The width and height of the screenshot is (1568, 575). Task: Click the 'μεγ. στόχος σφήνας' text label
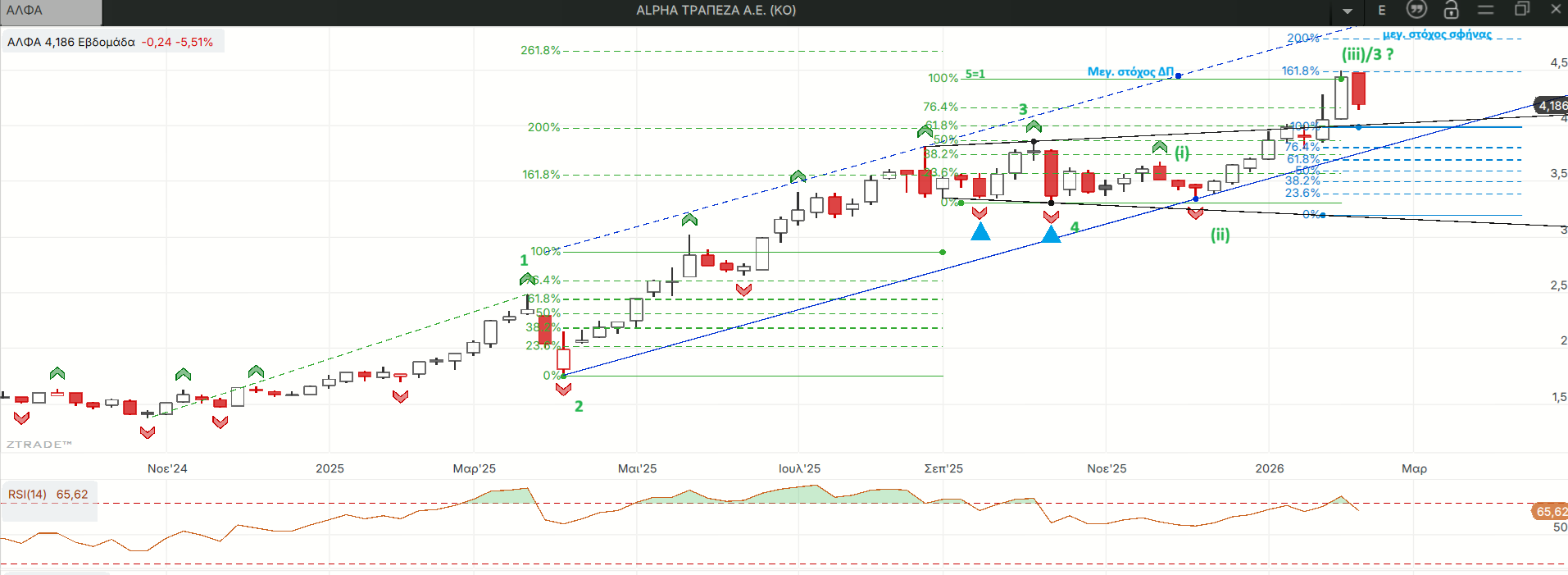point(1437,34)
